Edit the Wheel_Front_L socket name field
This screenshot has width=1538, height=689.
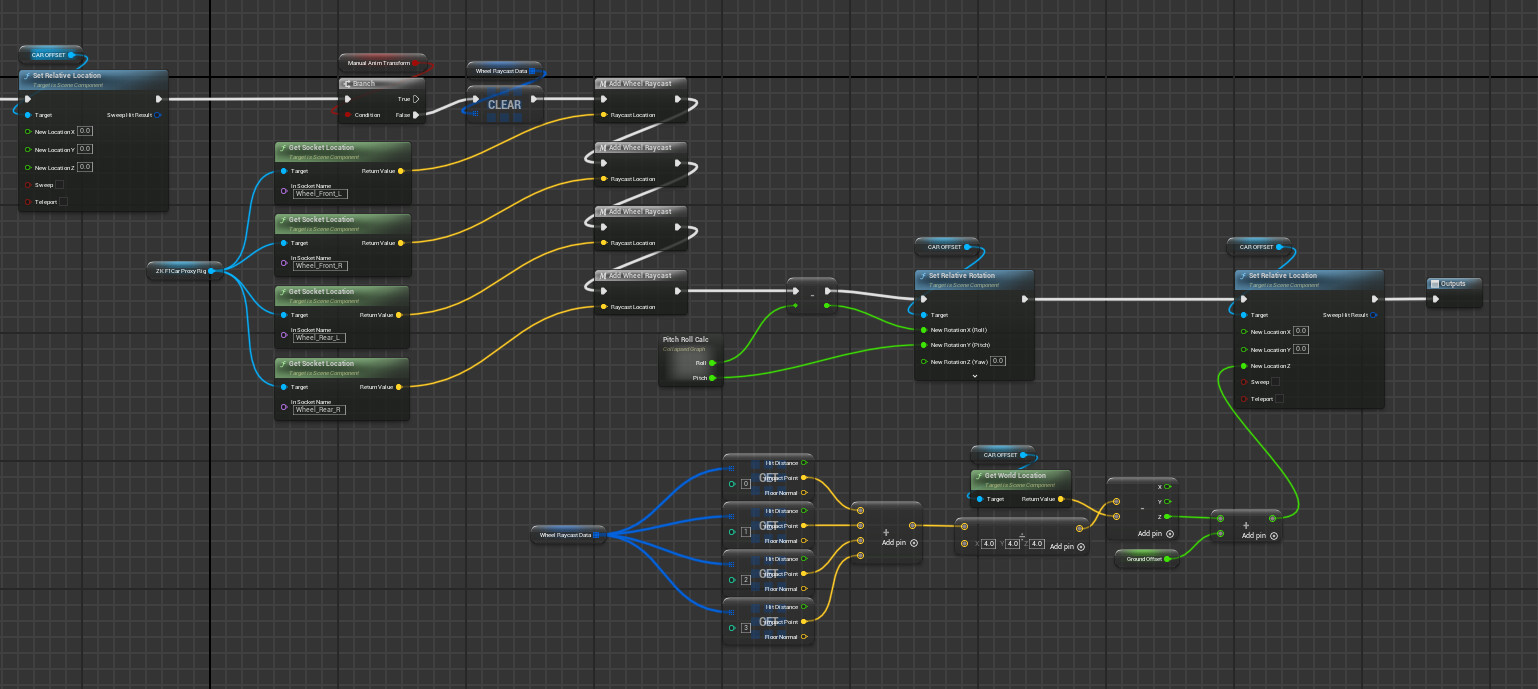319,193
